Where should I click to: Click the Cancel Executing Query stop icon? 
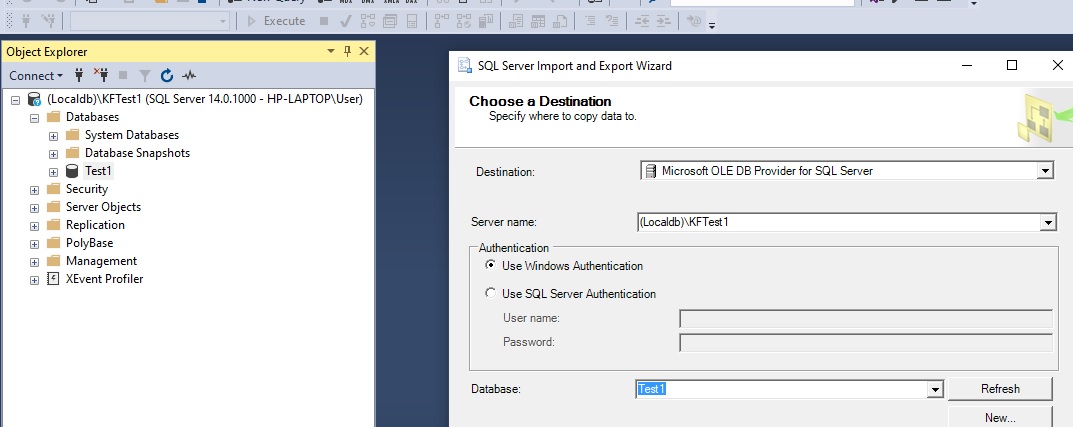coord(324,21)
